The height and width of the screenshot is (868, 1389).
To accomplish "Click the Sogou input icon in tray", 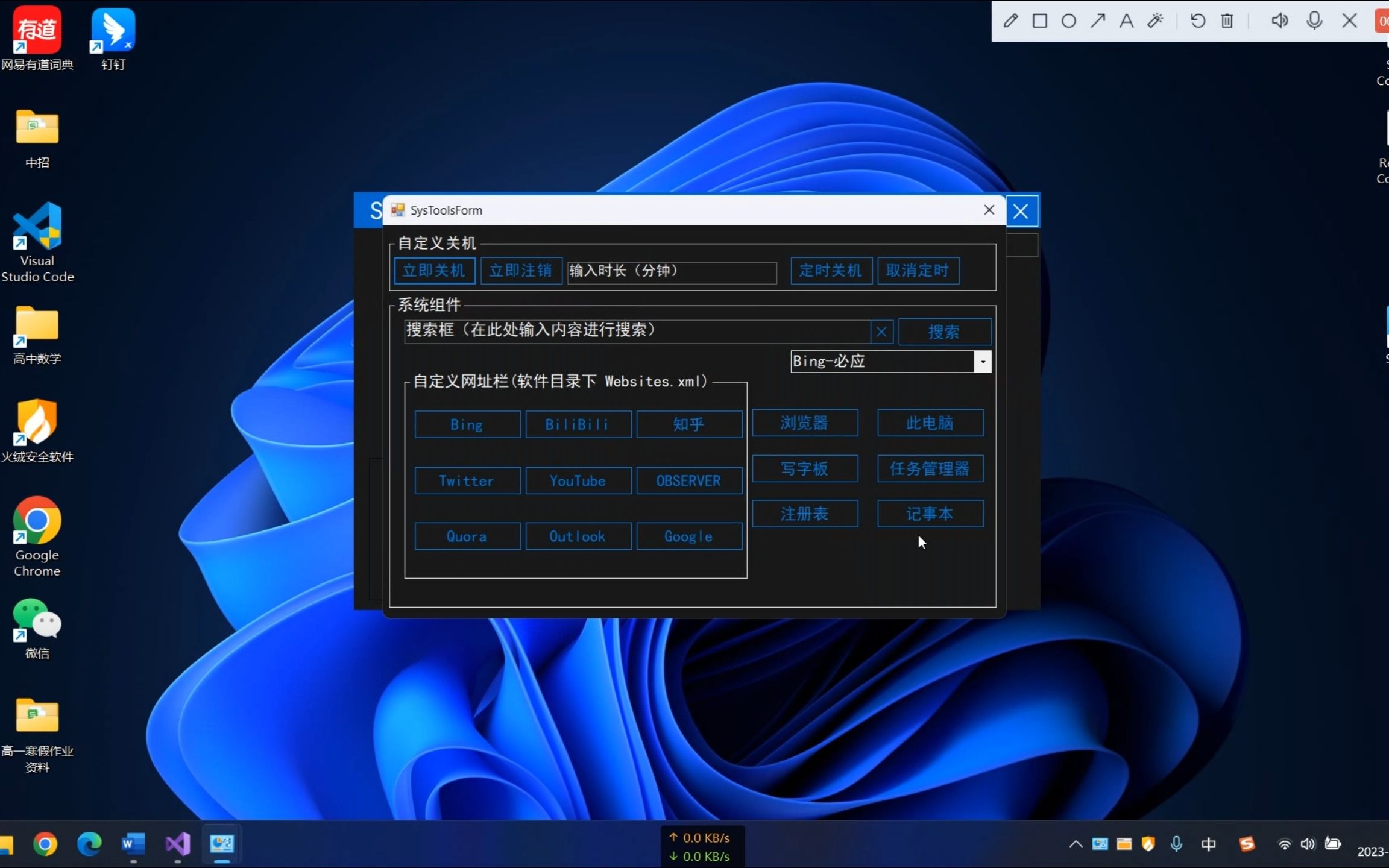I will tap(1247, 844).
